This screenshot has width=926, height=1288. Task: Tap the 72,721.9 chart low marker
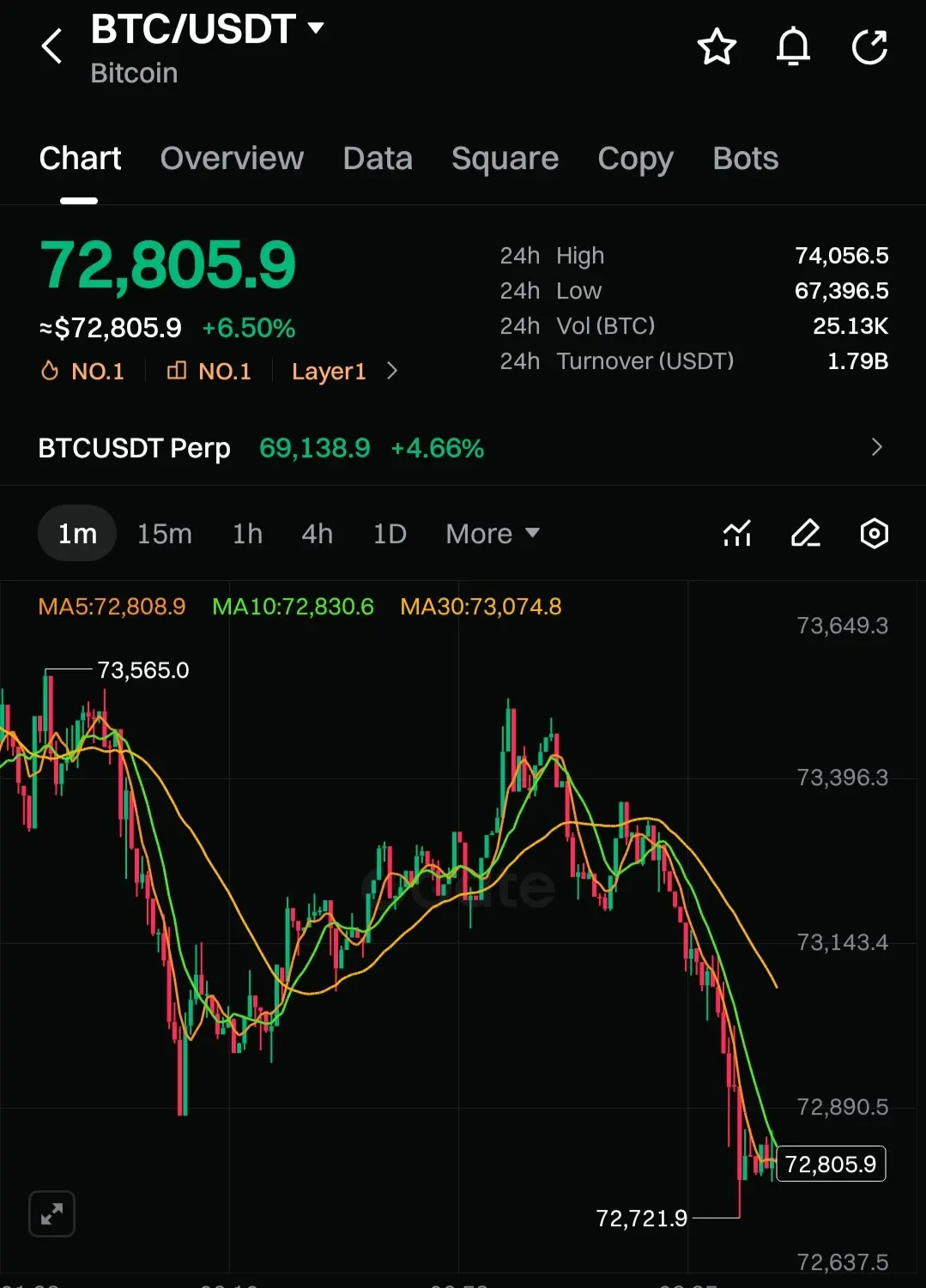[642, 1218]
